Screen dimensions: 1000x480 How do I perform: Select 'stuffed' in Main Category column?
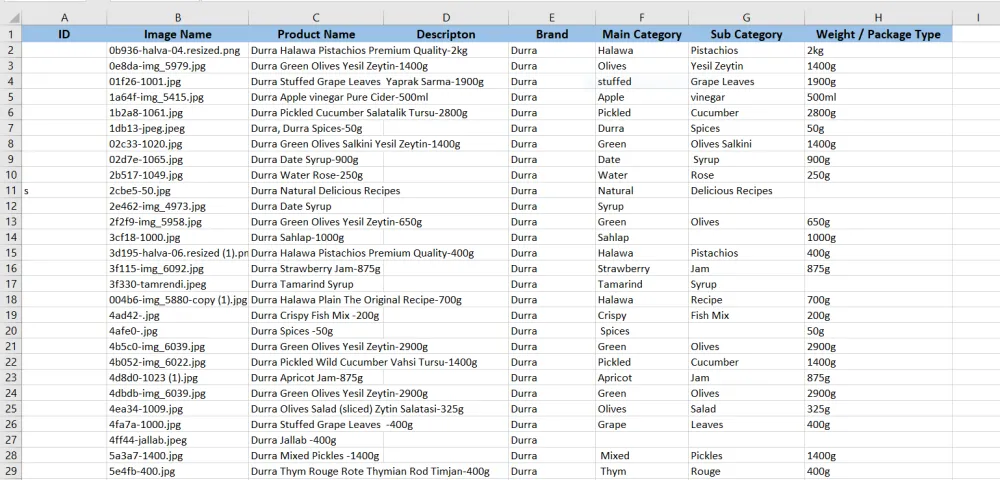[x=642, y=82]
